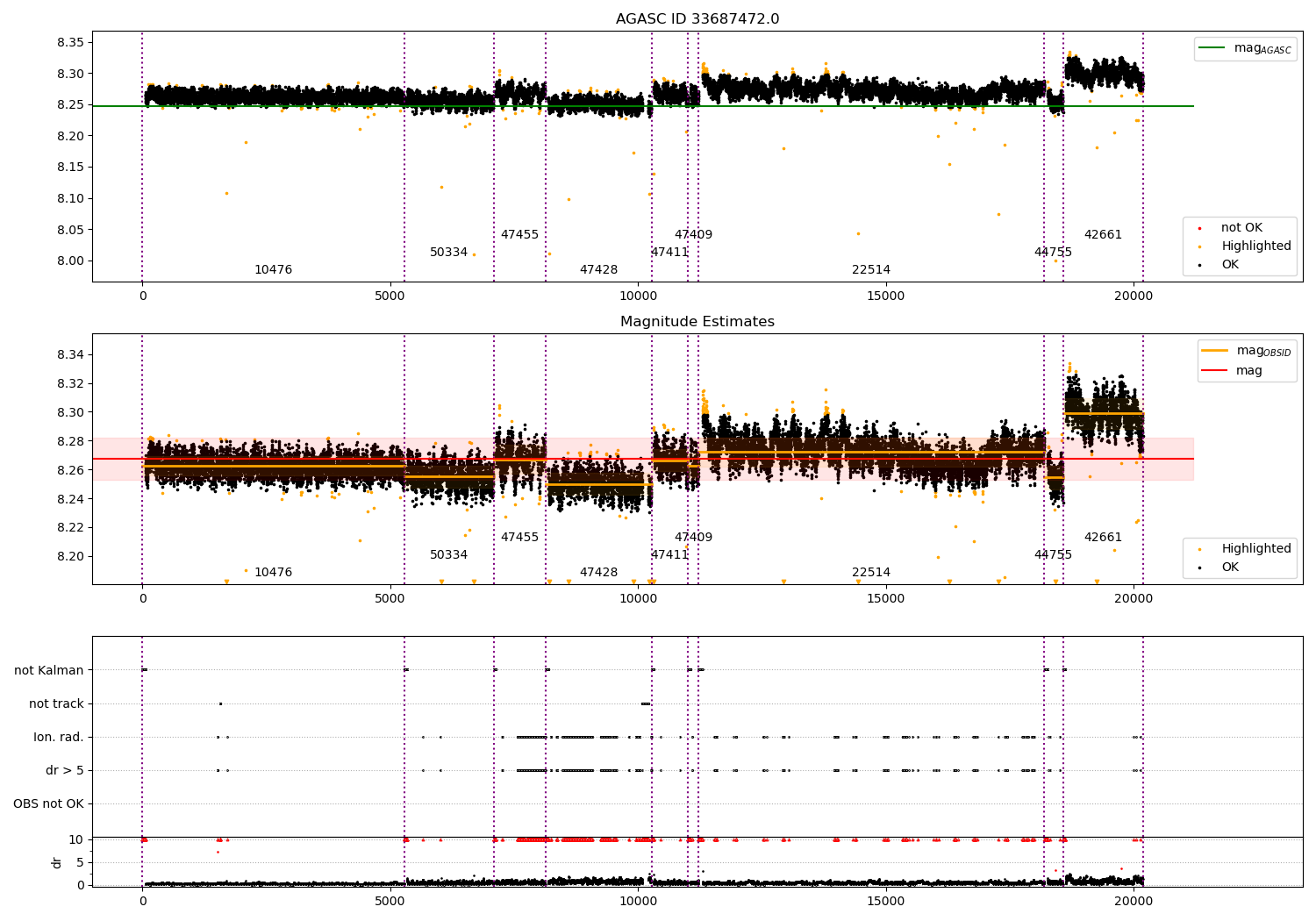Click the 'dr' axis label in bottom plot

(x=57, y=862)
